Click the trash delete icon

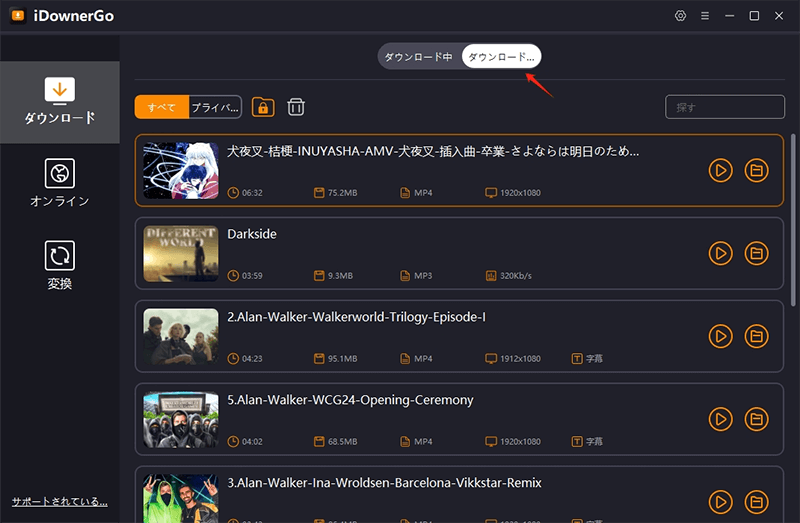pos(296,107)
